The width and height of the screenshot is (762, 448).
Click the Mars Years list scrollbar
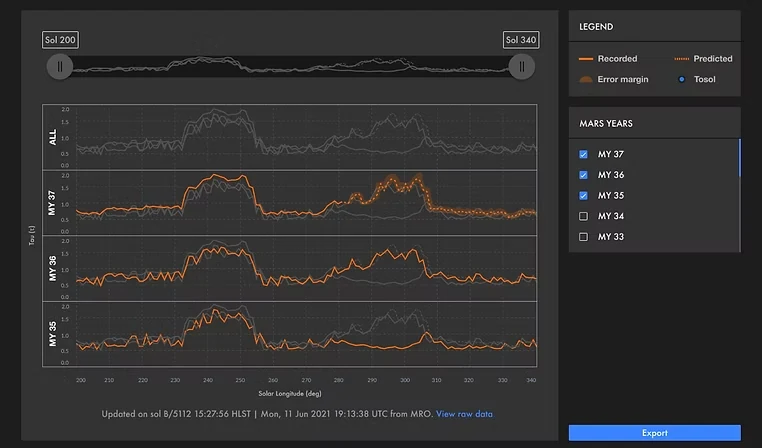click(x=740, y=158)
